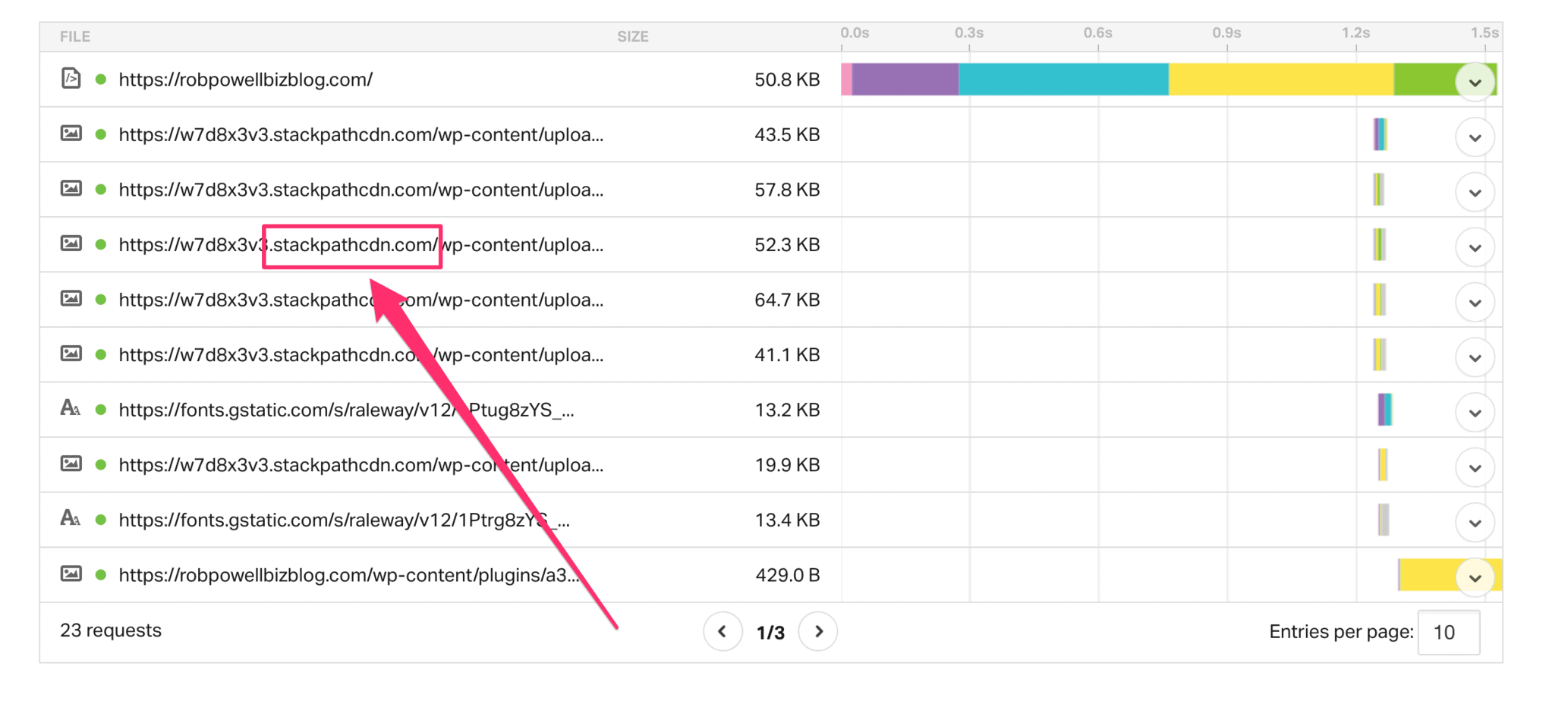Viewport: 1568px width, 701px height.
Task: Click the image icon beside the 19.9 KB file
Action: click(x=71, y=464)
